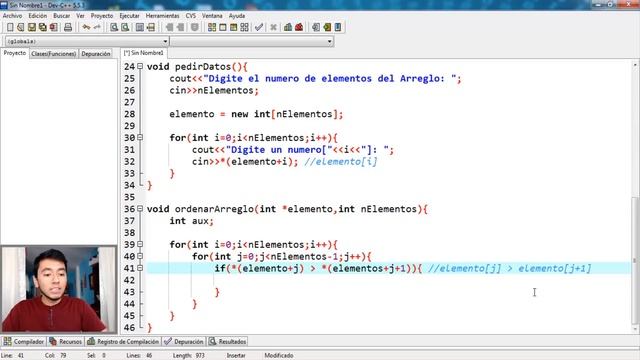
Task: Click the scrollbar down arrow in editor
Action: click(x=635, y=329)
